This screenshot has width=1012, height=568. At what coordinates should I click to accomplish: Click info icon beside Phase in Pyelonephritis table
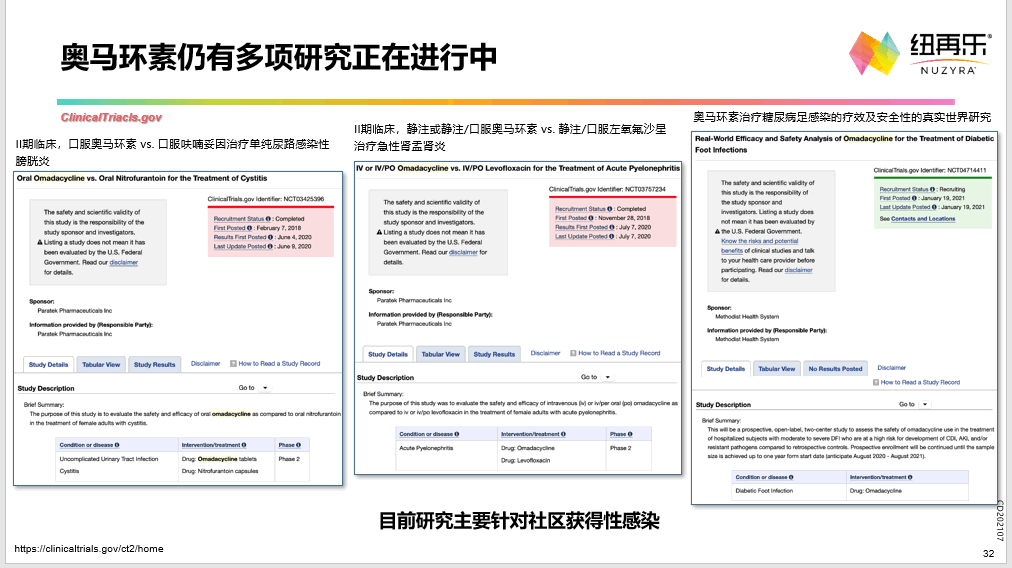point(630,434)
